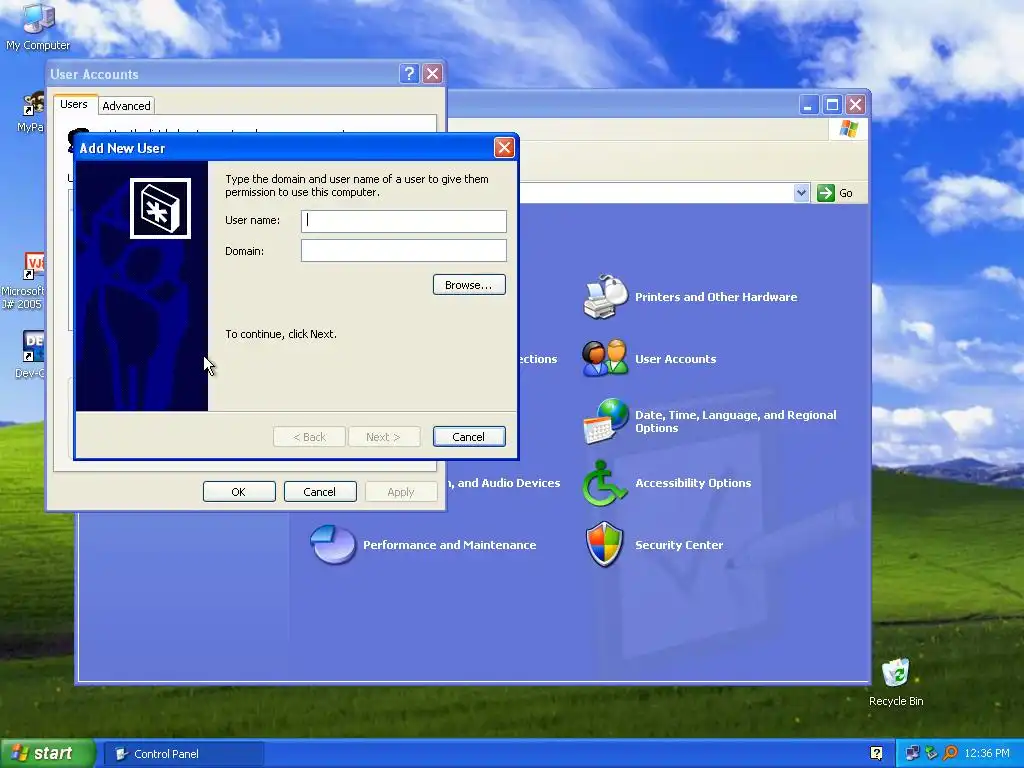Click the network computers tray icon
This screenshot has width=1024, height=768.
912,753
